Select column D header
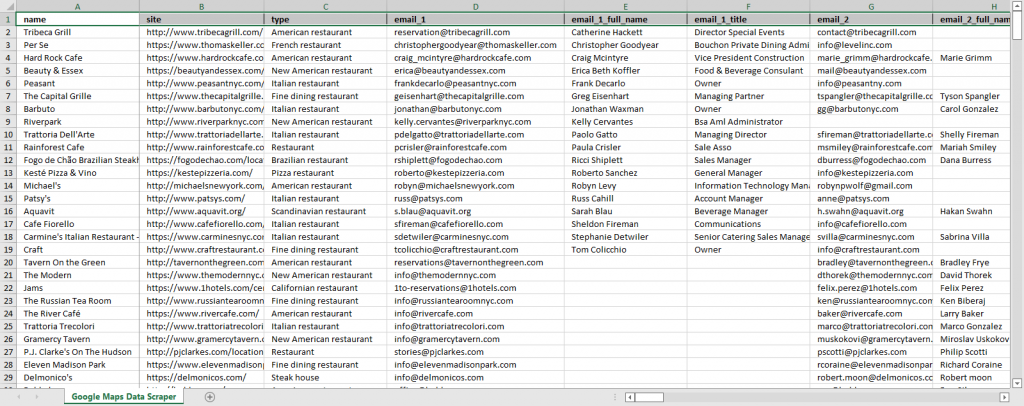This screenshot has height=406, width=1024. tap(475, 6)
